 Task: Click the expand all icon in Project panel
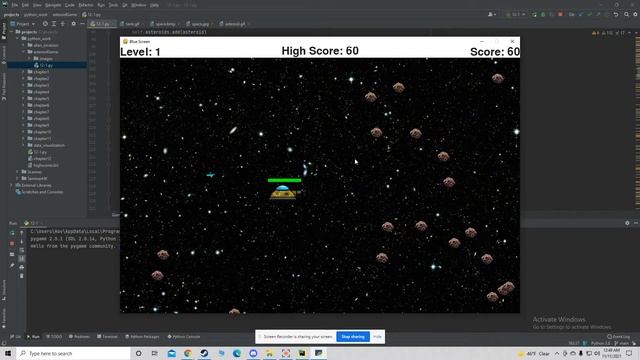coord(54,24)
